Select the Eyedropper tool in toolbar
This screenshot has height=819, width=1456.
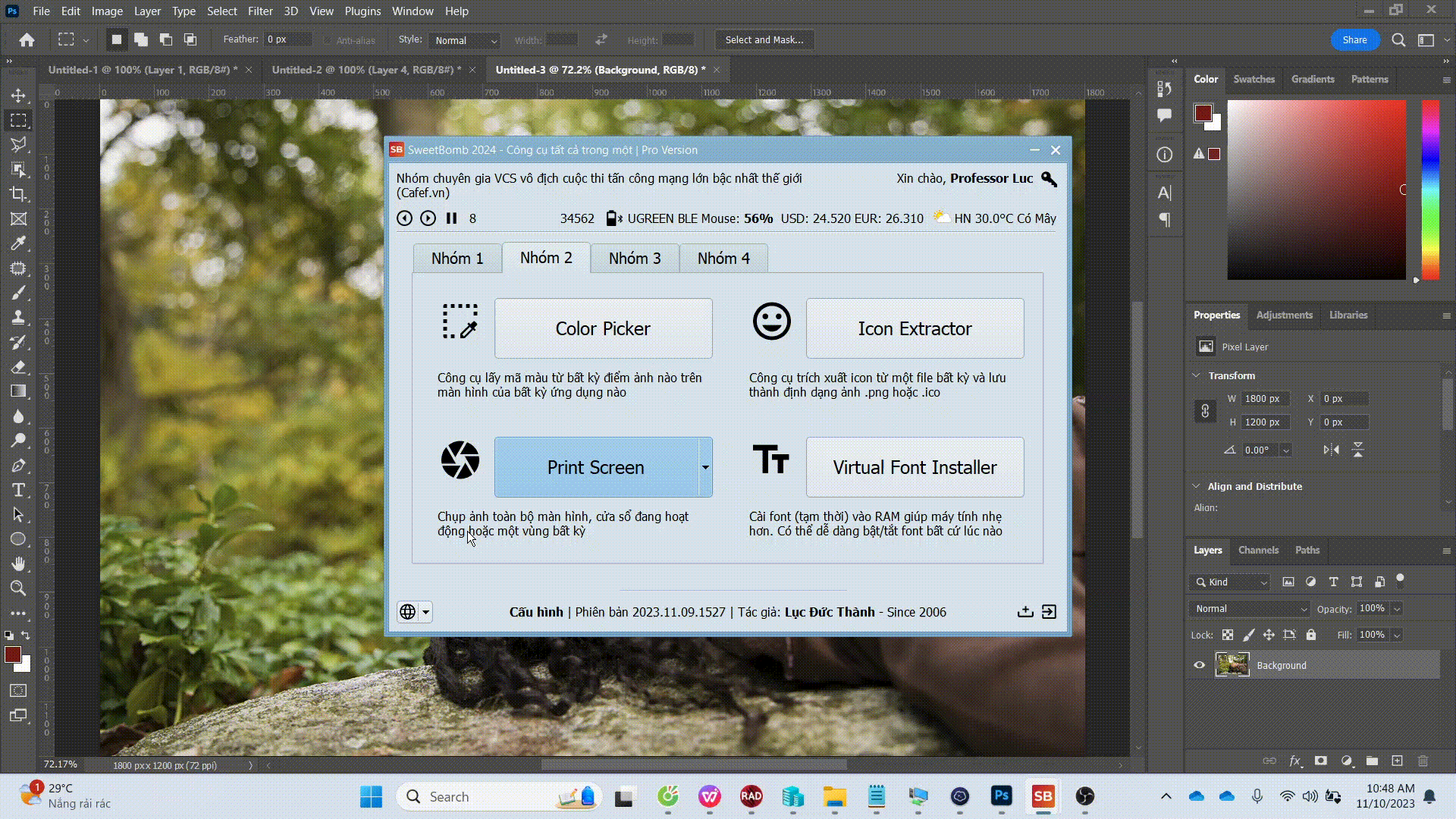coord(18,243)
